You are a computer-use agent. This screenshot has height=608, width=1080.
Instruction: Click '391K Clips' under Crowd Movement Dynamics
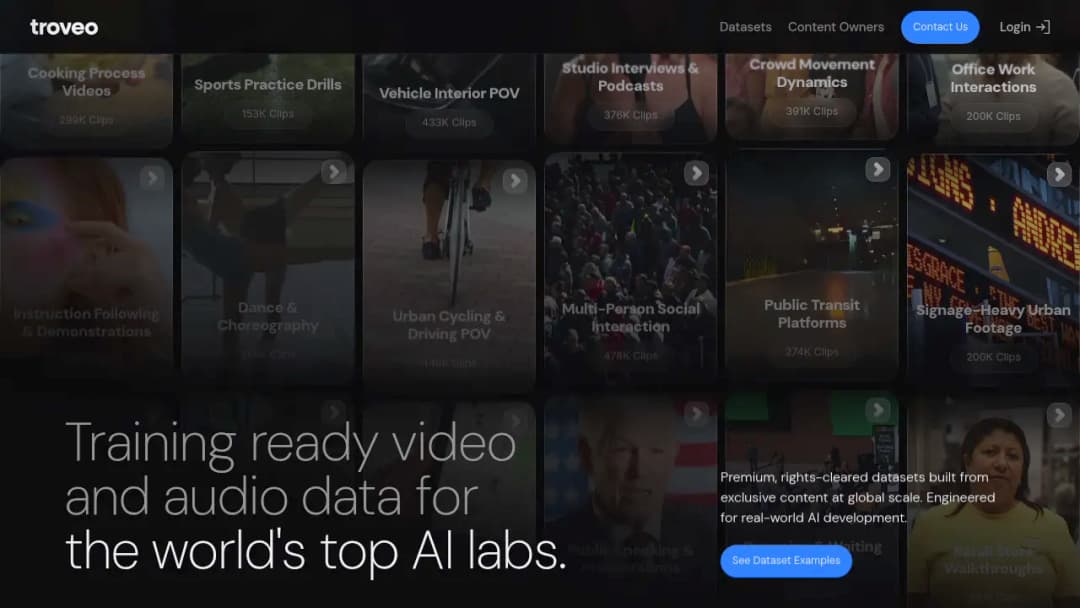[x=812, y=111]
